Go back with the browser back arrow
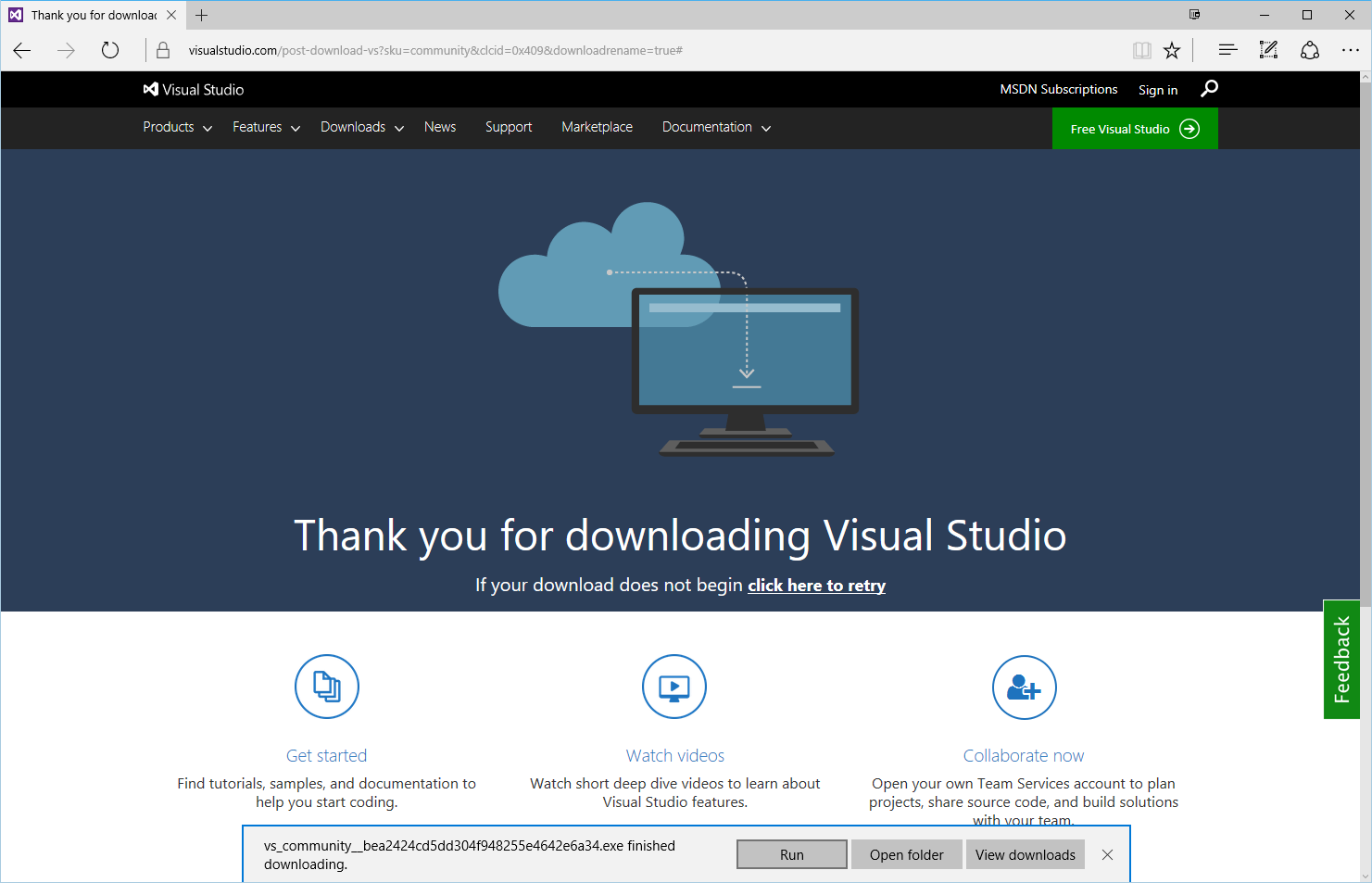 point(22,50)
